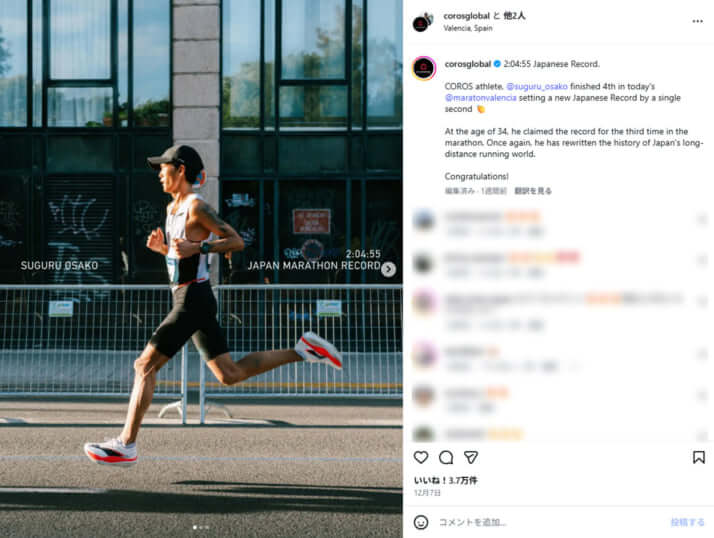Like the first blurred comment
714x538 pixels.
pyautogui.click(x=701, y=220)
